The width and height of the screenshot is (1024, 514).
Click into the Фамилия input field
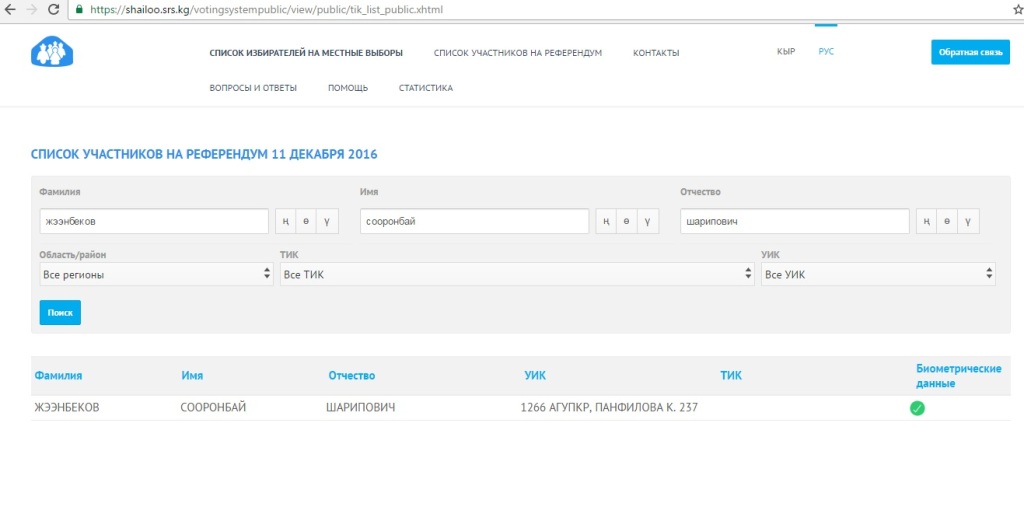(x=154, y=221)
